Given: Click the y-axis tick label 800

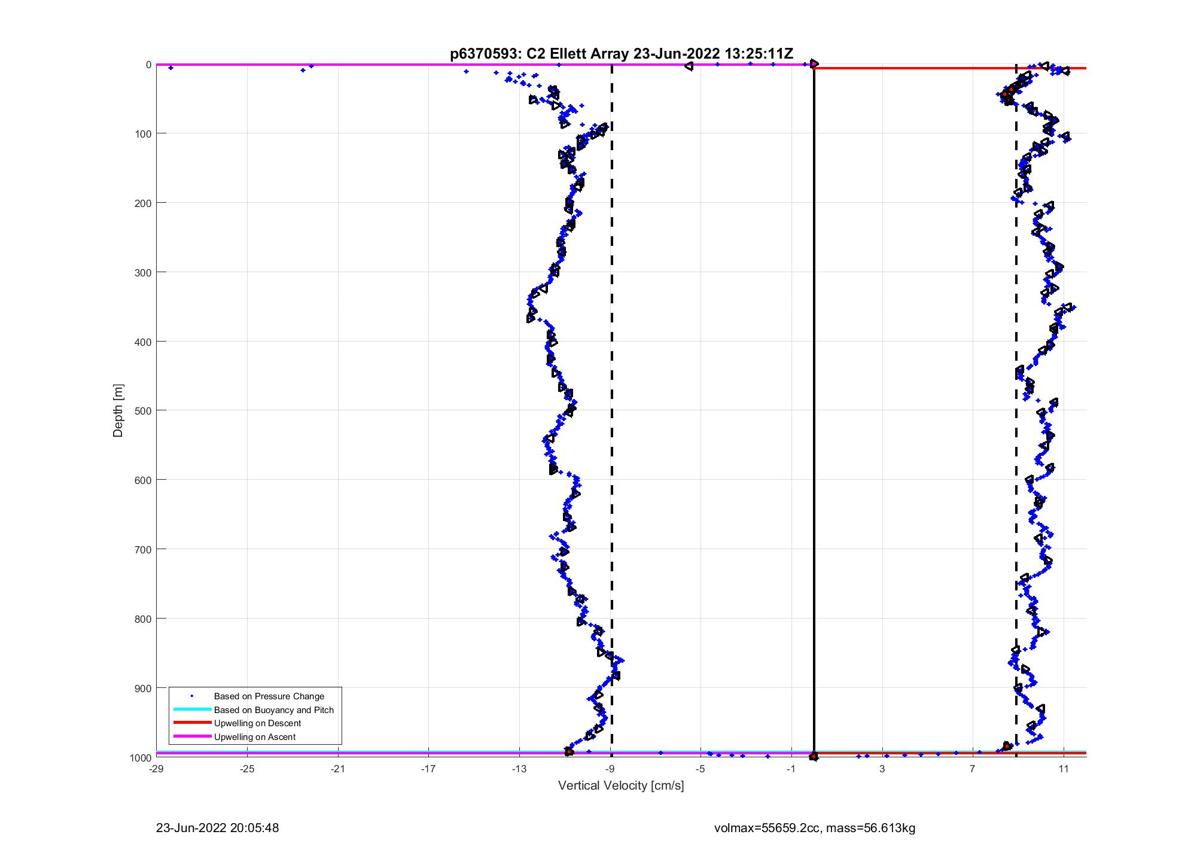Looking at the screenshot, I should (142, 619).
